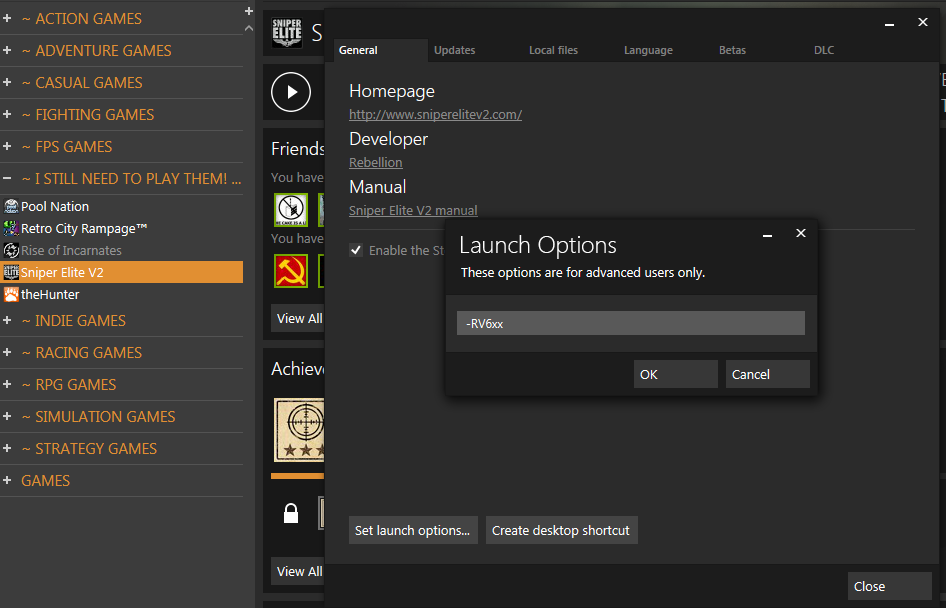Screen dimensions: 946x608
Task: Click the first friend avatar under Friends
Action: 291,209
